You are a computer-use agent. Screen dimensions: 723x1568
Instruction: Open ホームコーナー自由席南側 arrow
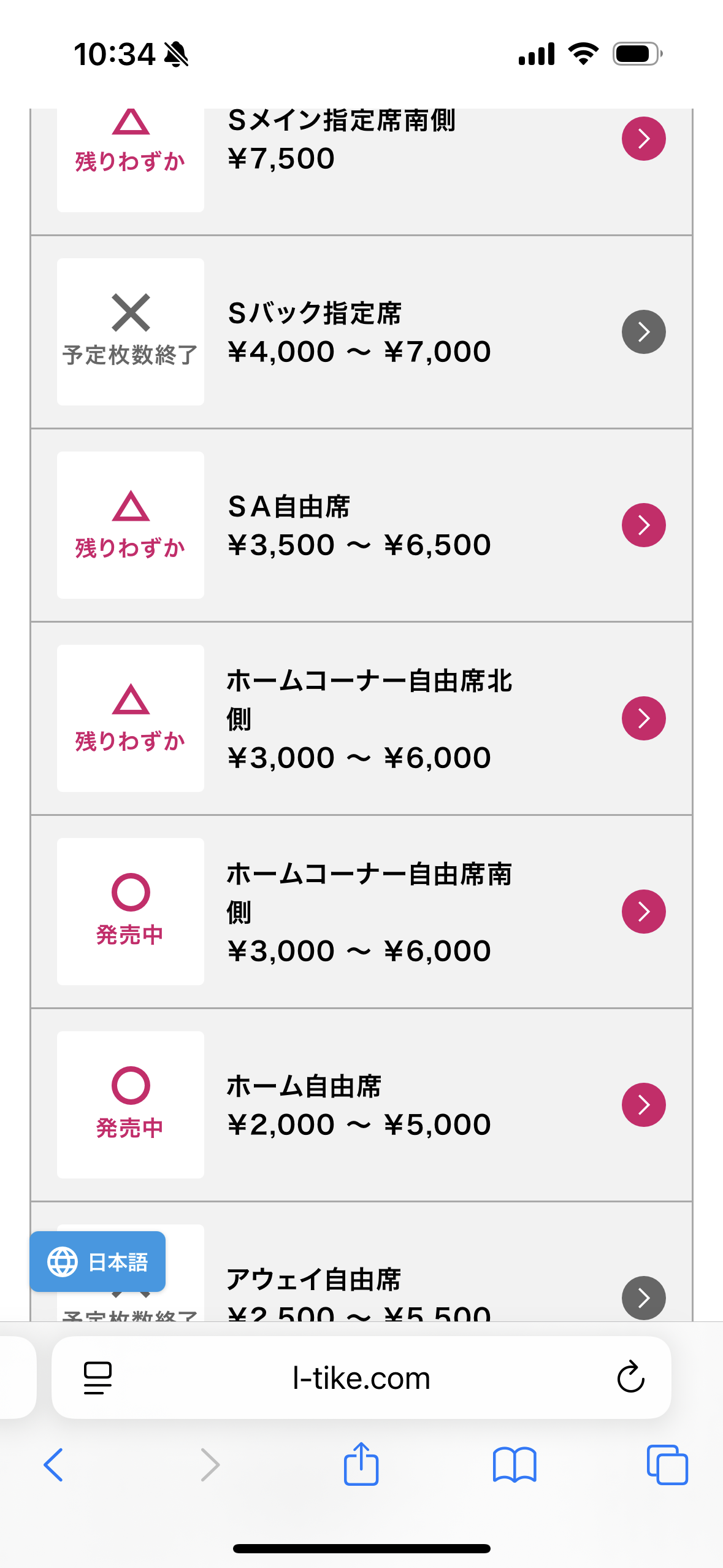click(x=643, y=912)
